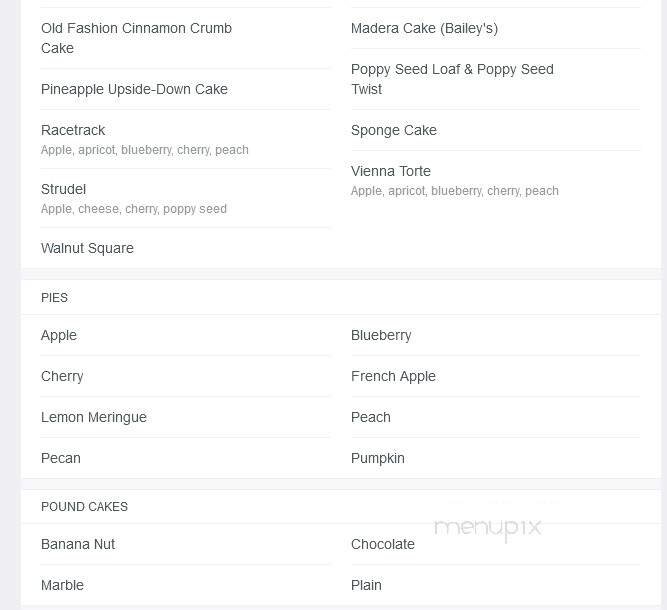Select the Pumpkin pie item
Viewport: 667px width, 610px height.
pos(378,458)
